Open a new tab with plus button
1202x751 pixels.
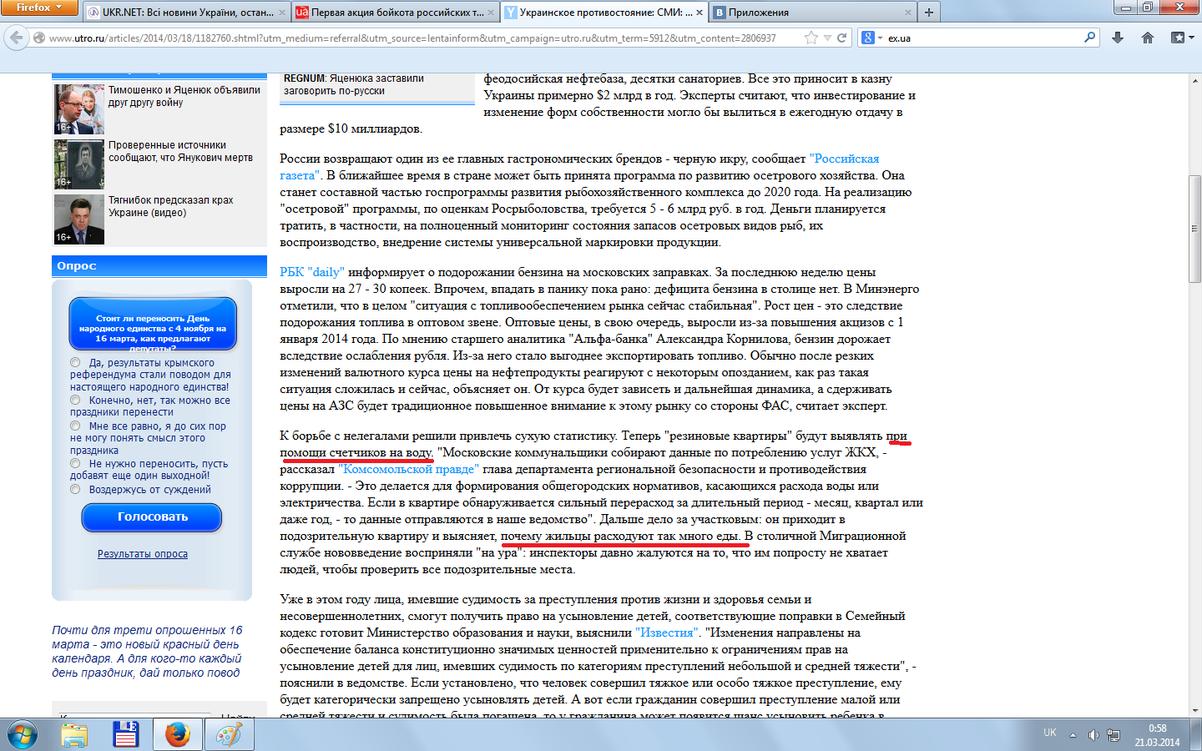[930, 12]
